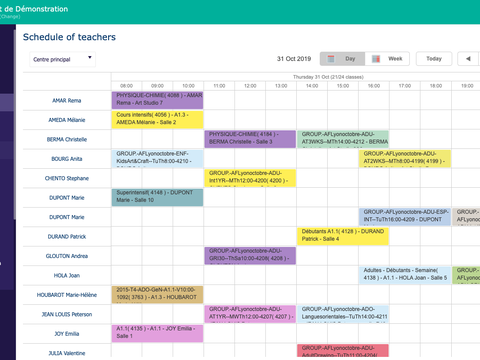Click the Today button
Viewport: 480px width, 360px height.
tap(434, 59)
